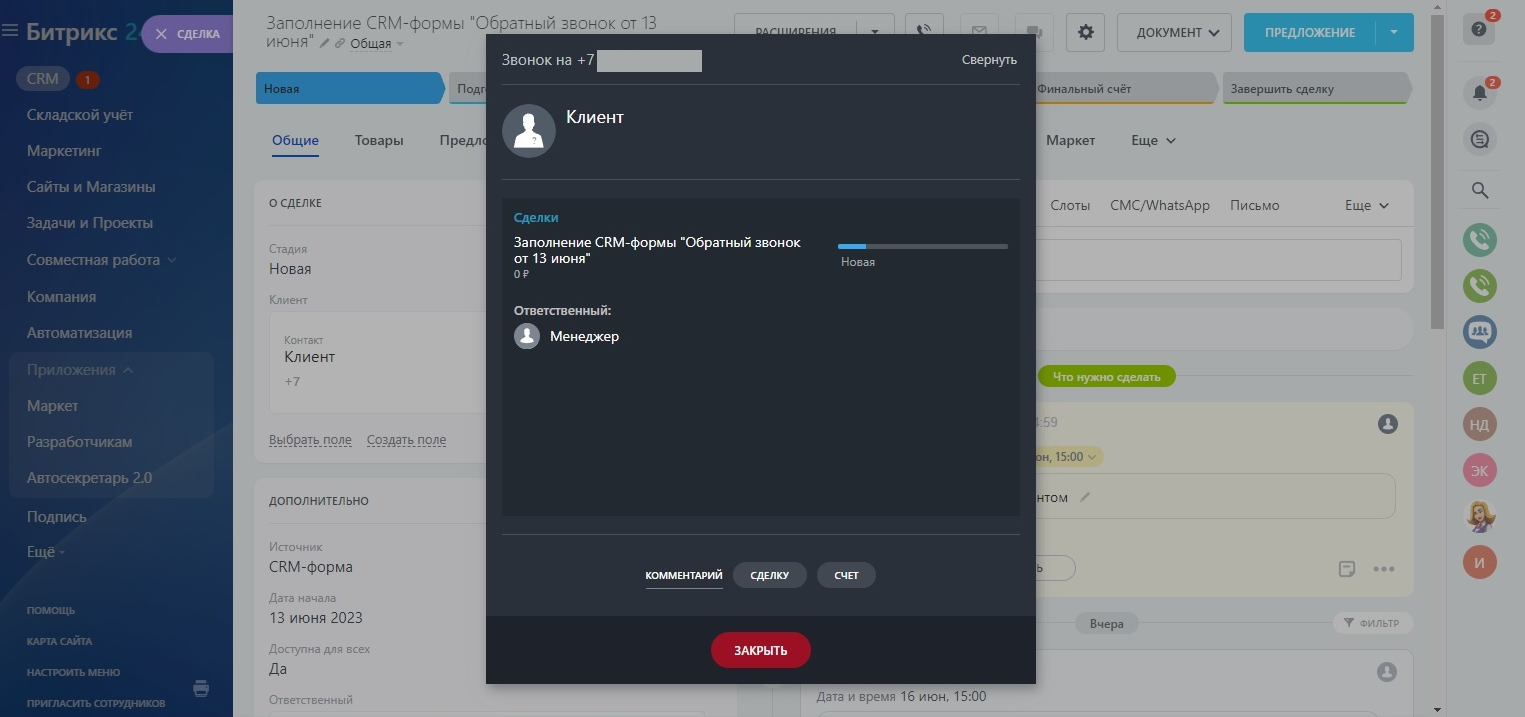Image resolution: width=1525 pixels, height=717 pixels.
Task: Click the green phone call icon
Action: pyautogui.click(x=1480, y=286)
